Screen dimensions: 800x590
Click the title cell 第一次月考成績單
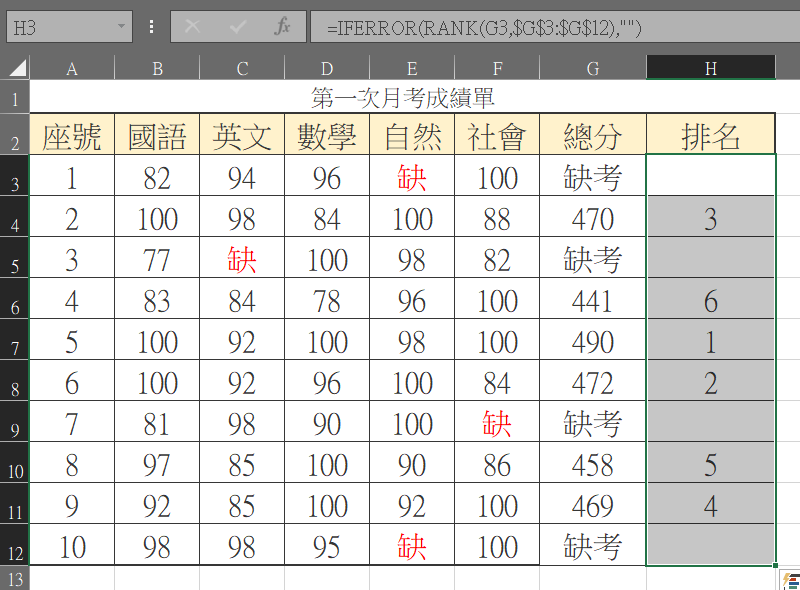403,97
